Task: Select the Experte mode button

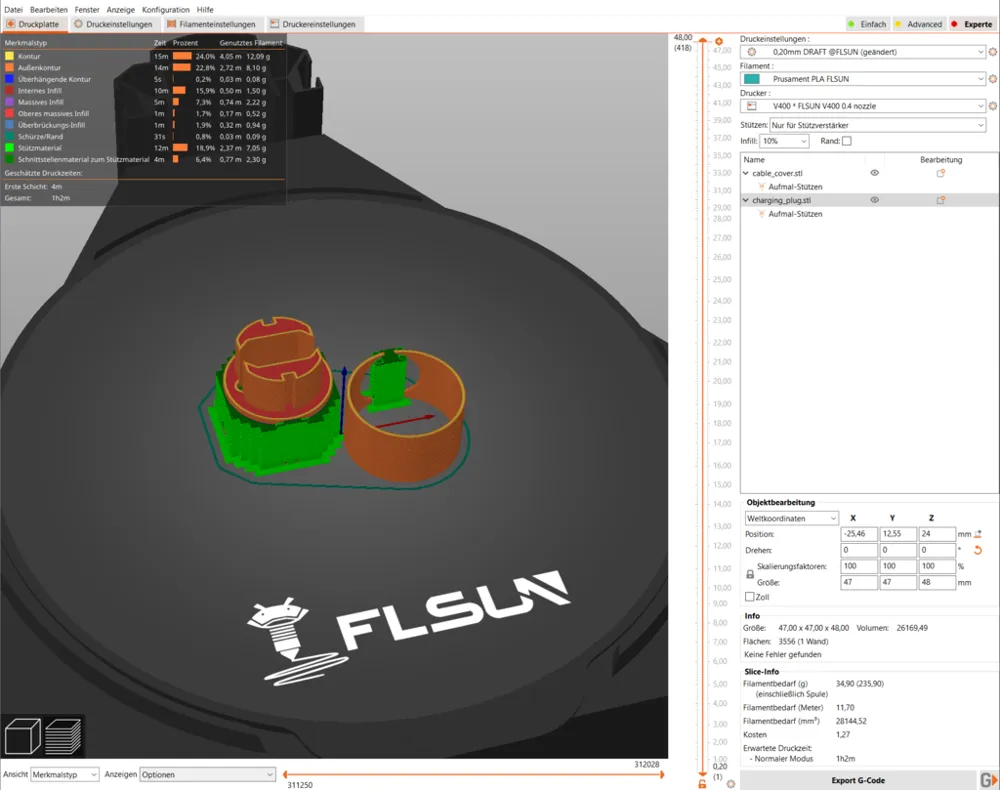Action: 970,24
